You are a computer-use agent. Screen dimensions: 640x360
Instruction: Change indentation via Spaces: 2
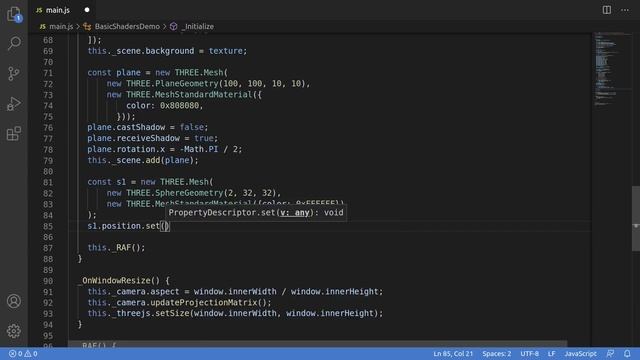click(497, 354)
